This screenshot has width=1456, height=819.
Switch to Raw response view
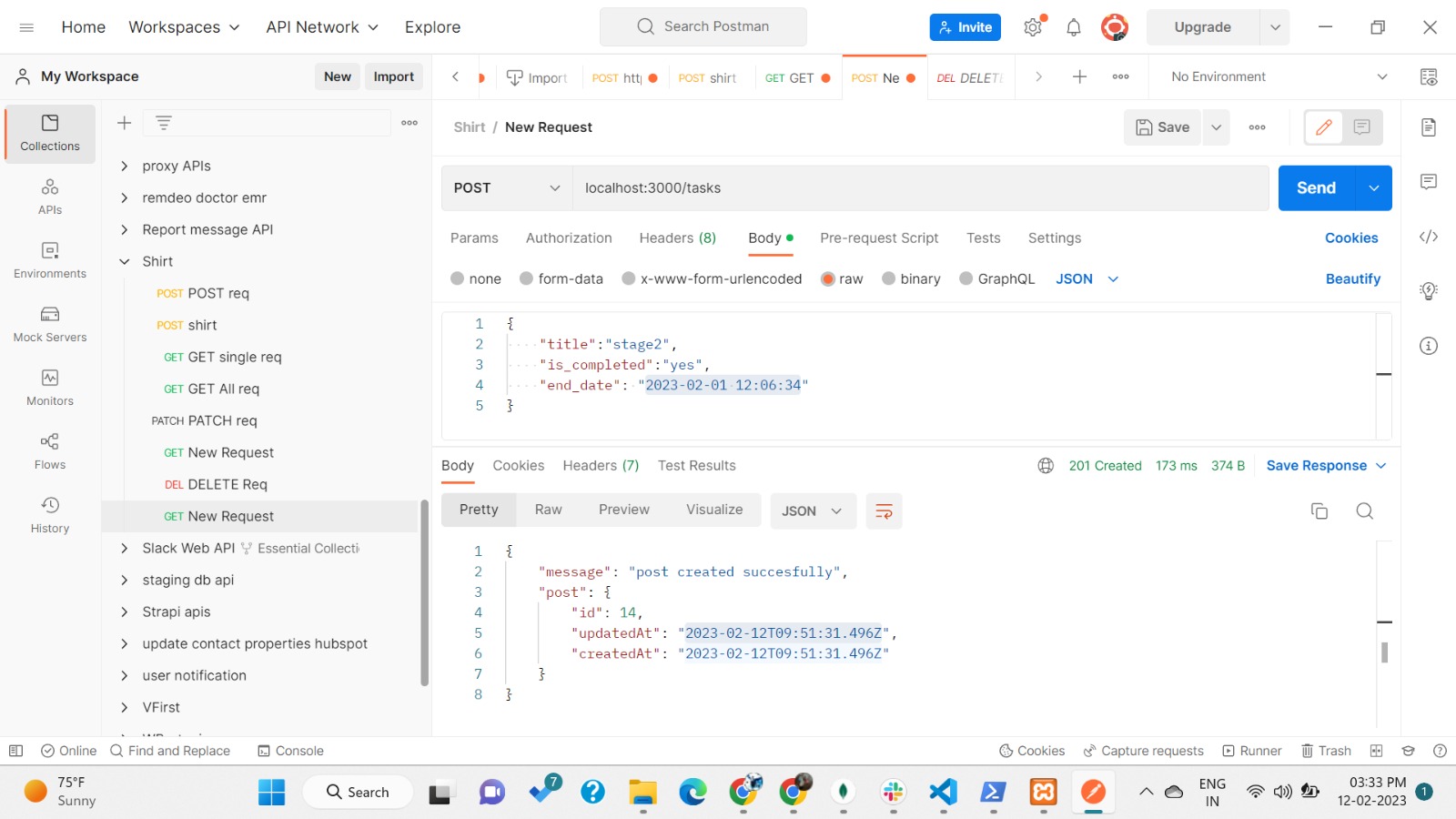tap(548, 510)
